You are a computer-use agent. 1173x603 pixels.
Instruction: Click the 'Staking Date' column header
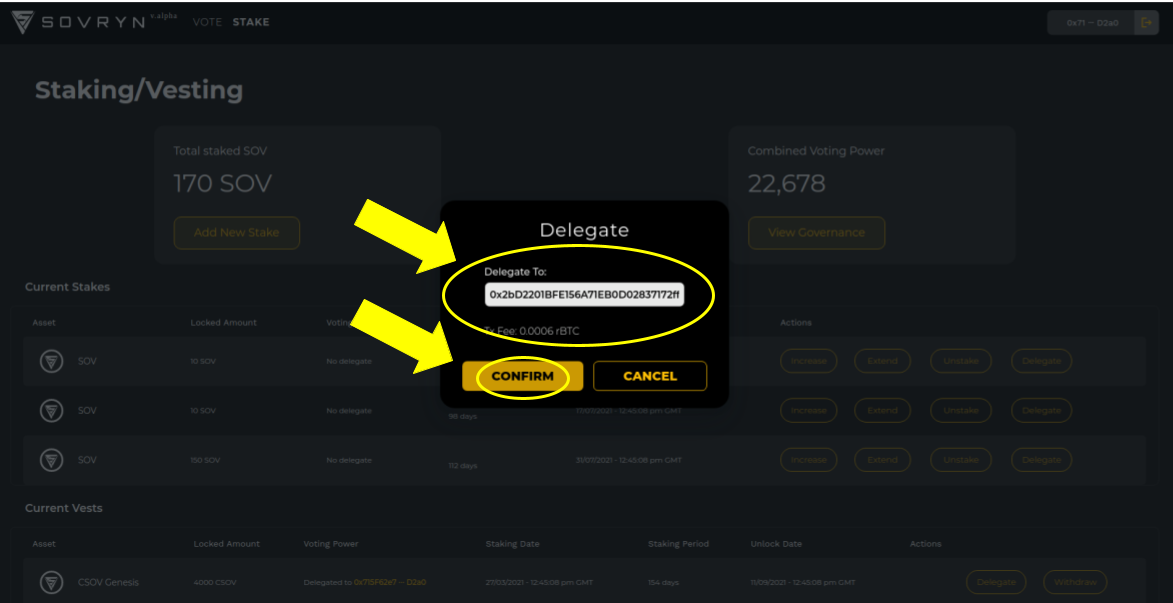pyautogui.click(x=512, y=544)
